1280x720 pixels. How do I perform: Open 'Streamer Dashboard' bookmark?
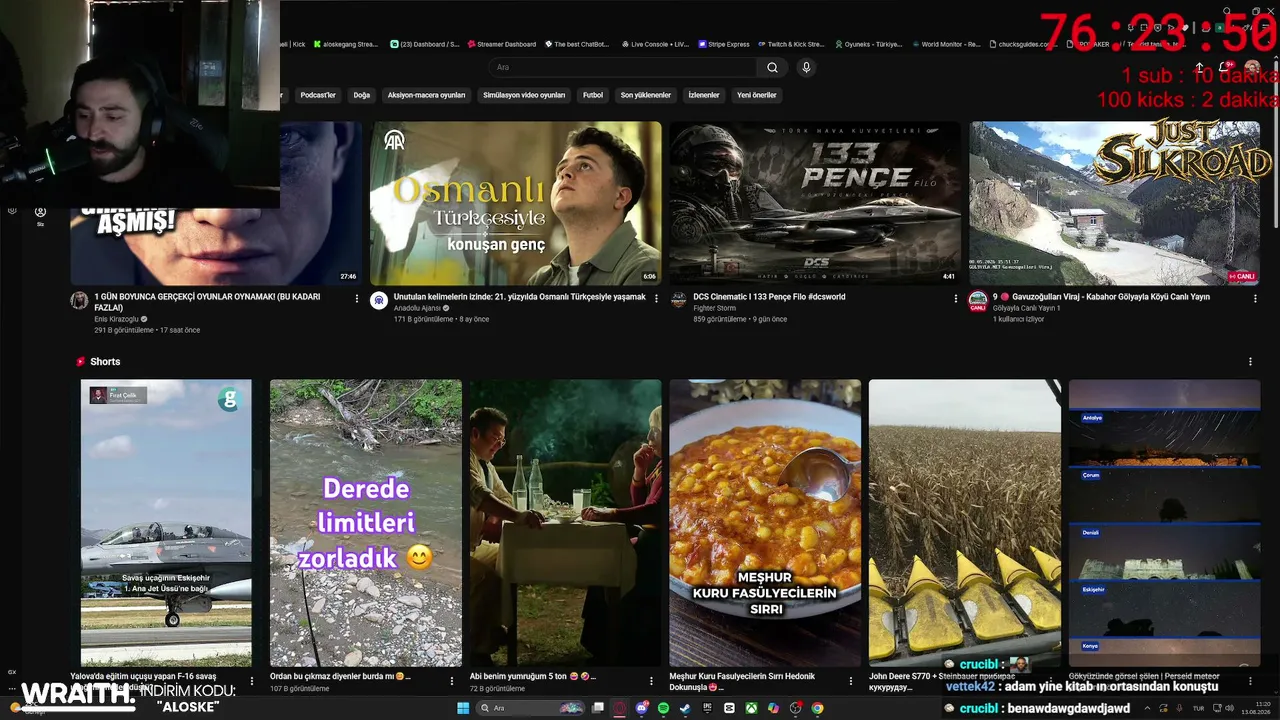(501, 44)
